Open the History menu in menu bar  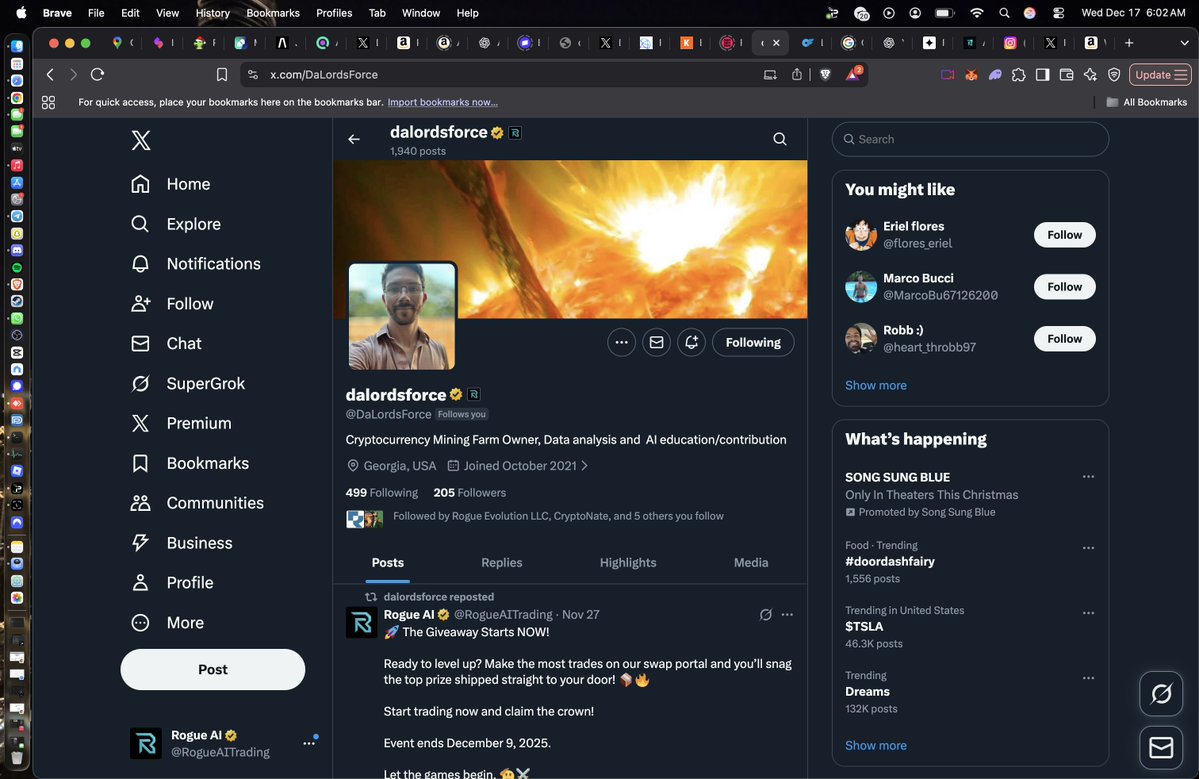tap(213, 13)
